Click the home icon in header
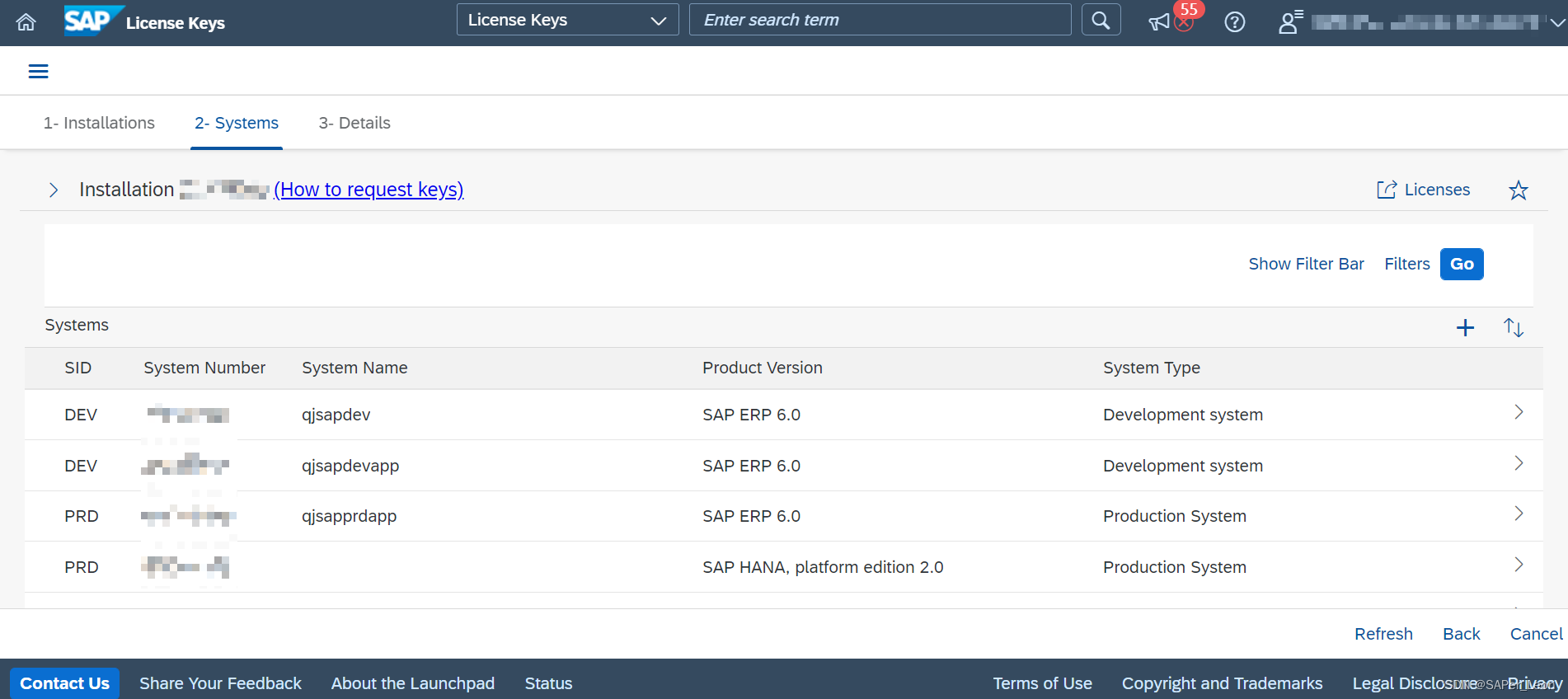The height and width of the screenshot is (699, 1568). pos(26,22)
